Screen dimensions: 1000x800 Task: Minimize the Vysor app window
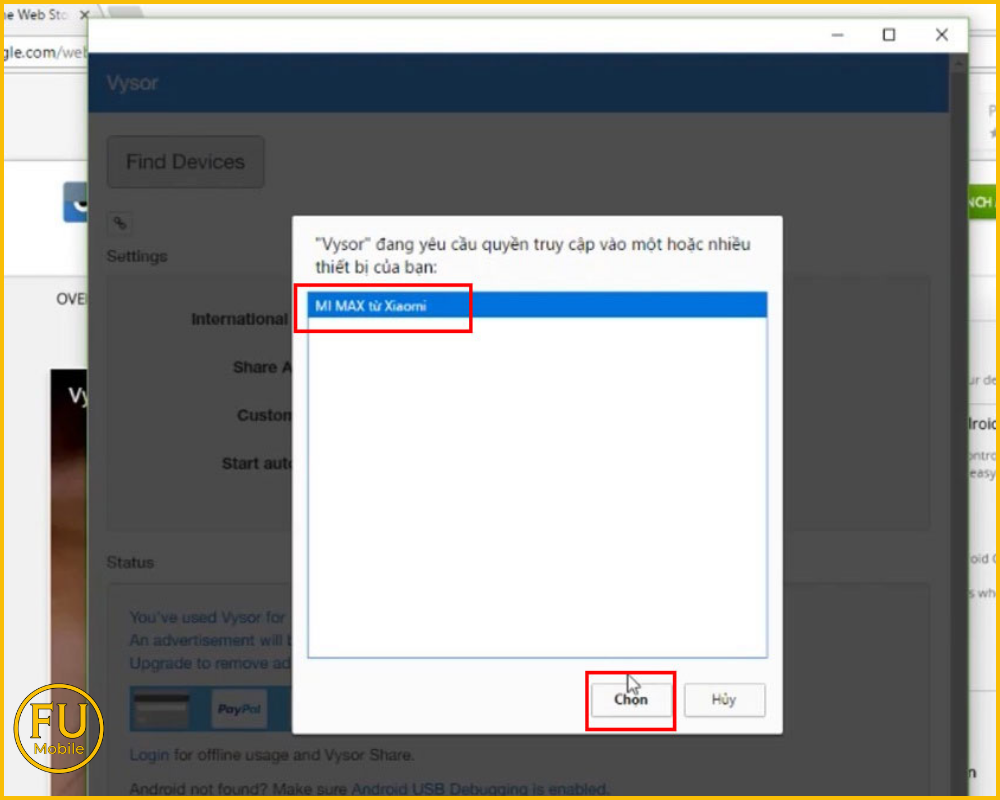838,35
